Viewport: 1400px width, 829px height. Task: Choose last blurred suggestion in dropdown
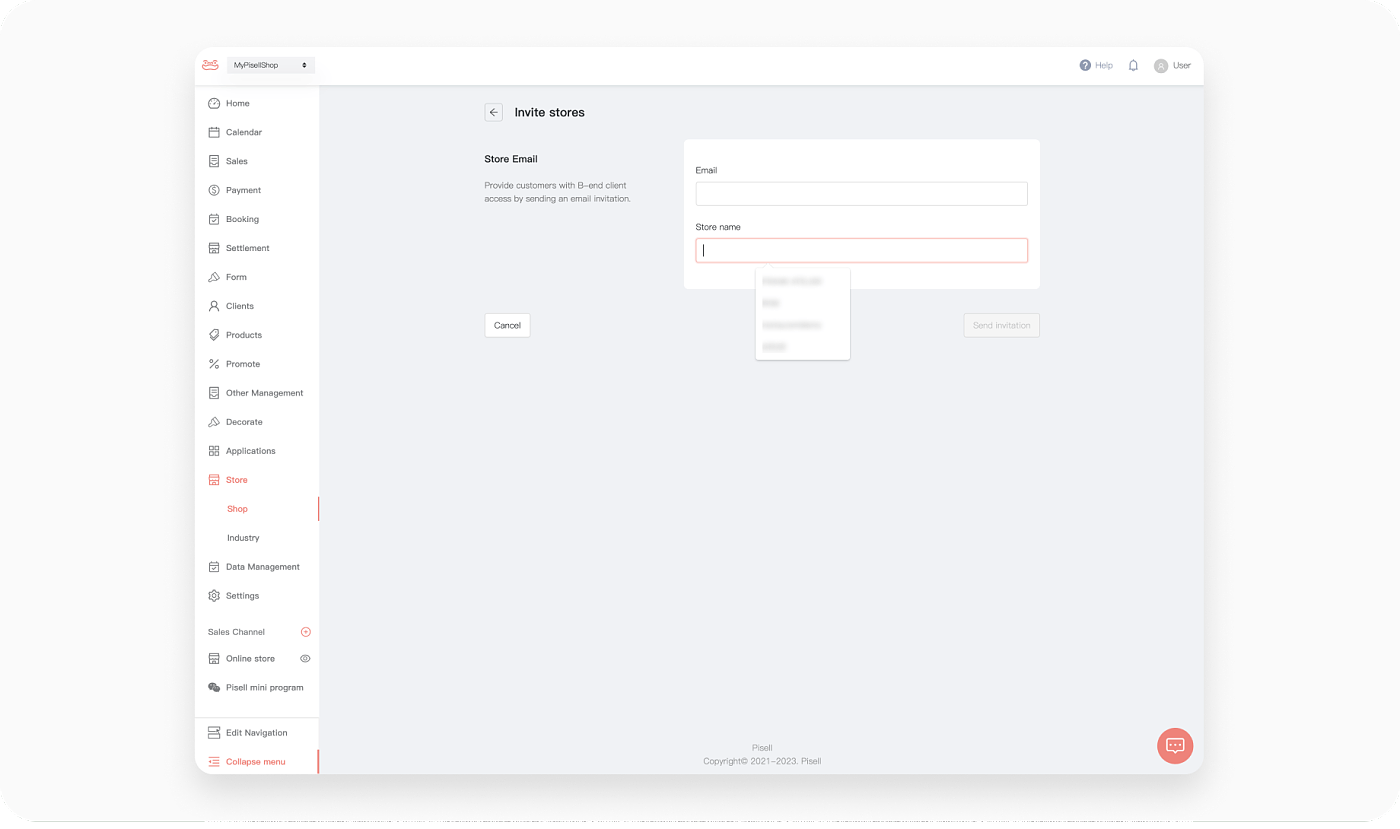pyautogui.click(x=774, y=347)
